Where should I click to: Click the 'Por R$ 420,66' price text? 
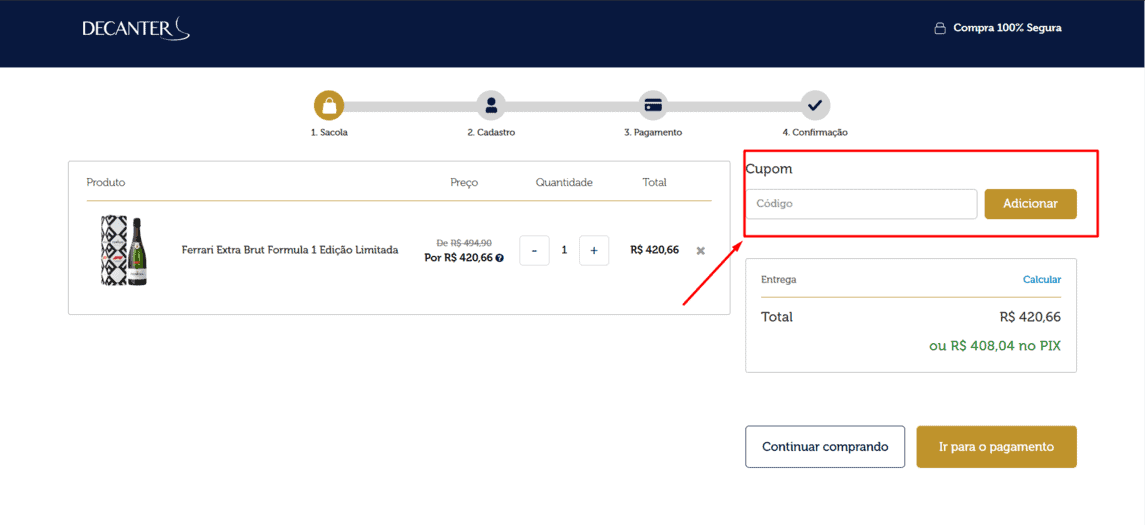pyautogui.click(x=459, y=258)
